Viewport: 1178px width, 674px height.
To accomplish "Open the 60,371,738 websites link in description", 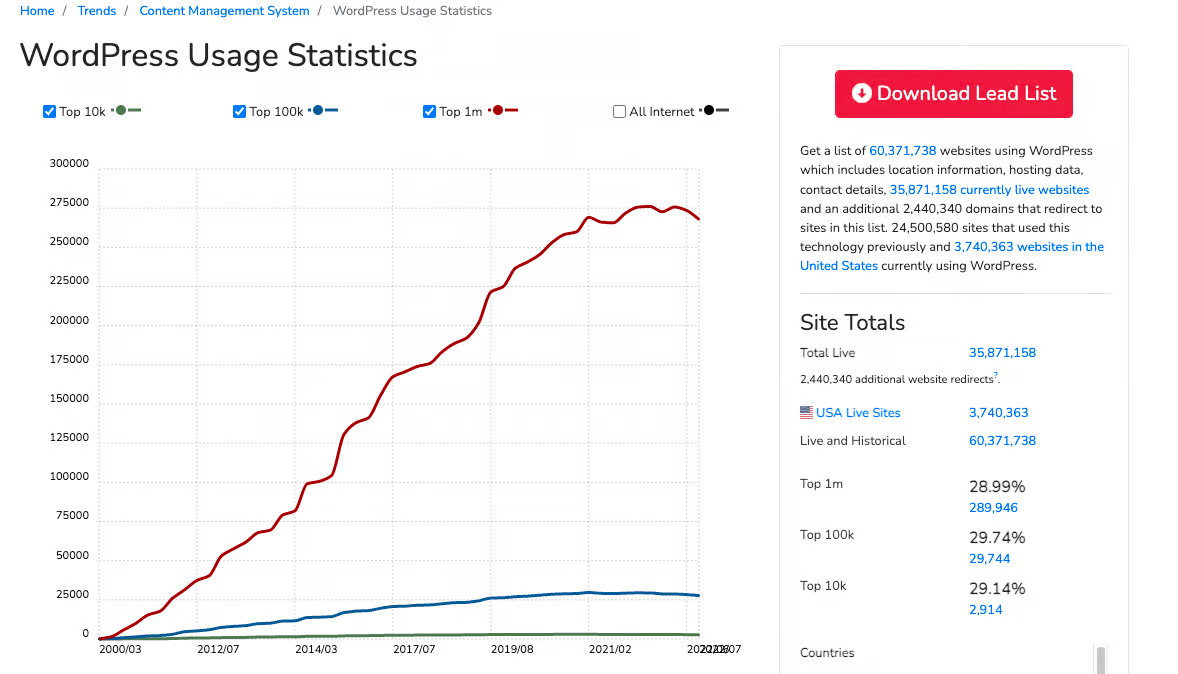I will tap(902, 151).
